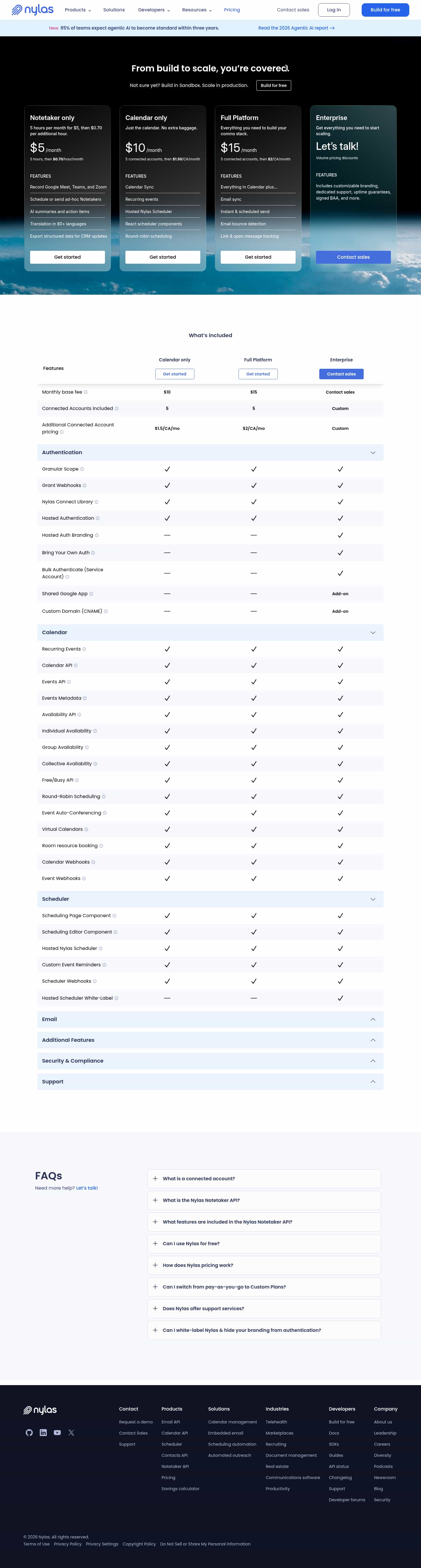The width and height of the screenshot is (421, 1568).
Task: Expand the Email feature section
Action: 373,1020
